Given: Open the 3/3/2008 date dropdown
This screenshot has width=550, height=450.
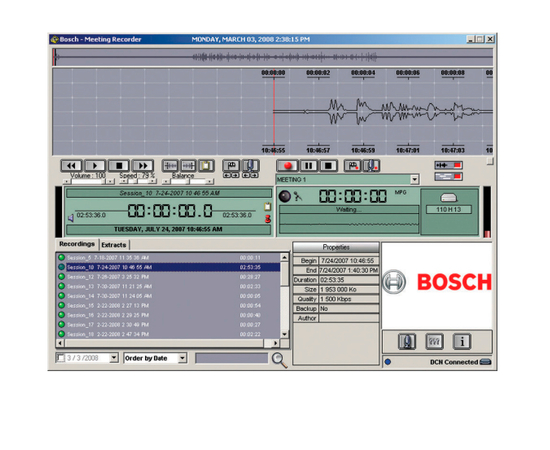Looking at the screenshot, I should click(114, 358).
